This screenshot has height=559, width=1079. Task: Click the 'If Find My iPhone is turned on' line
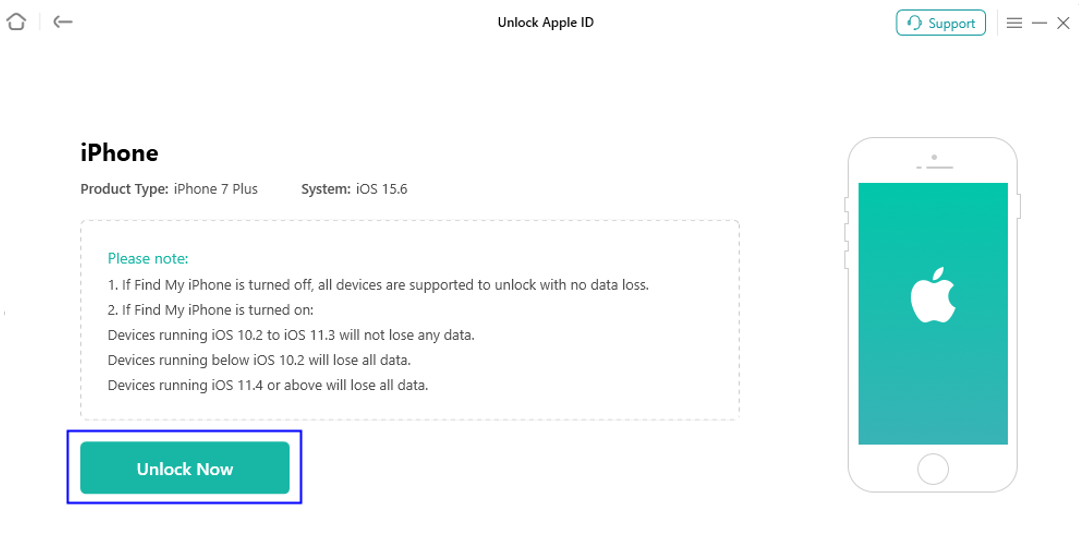click(211, 310)
